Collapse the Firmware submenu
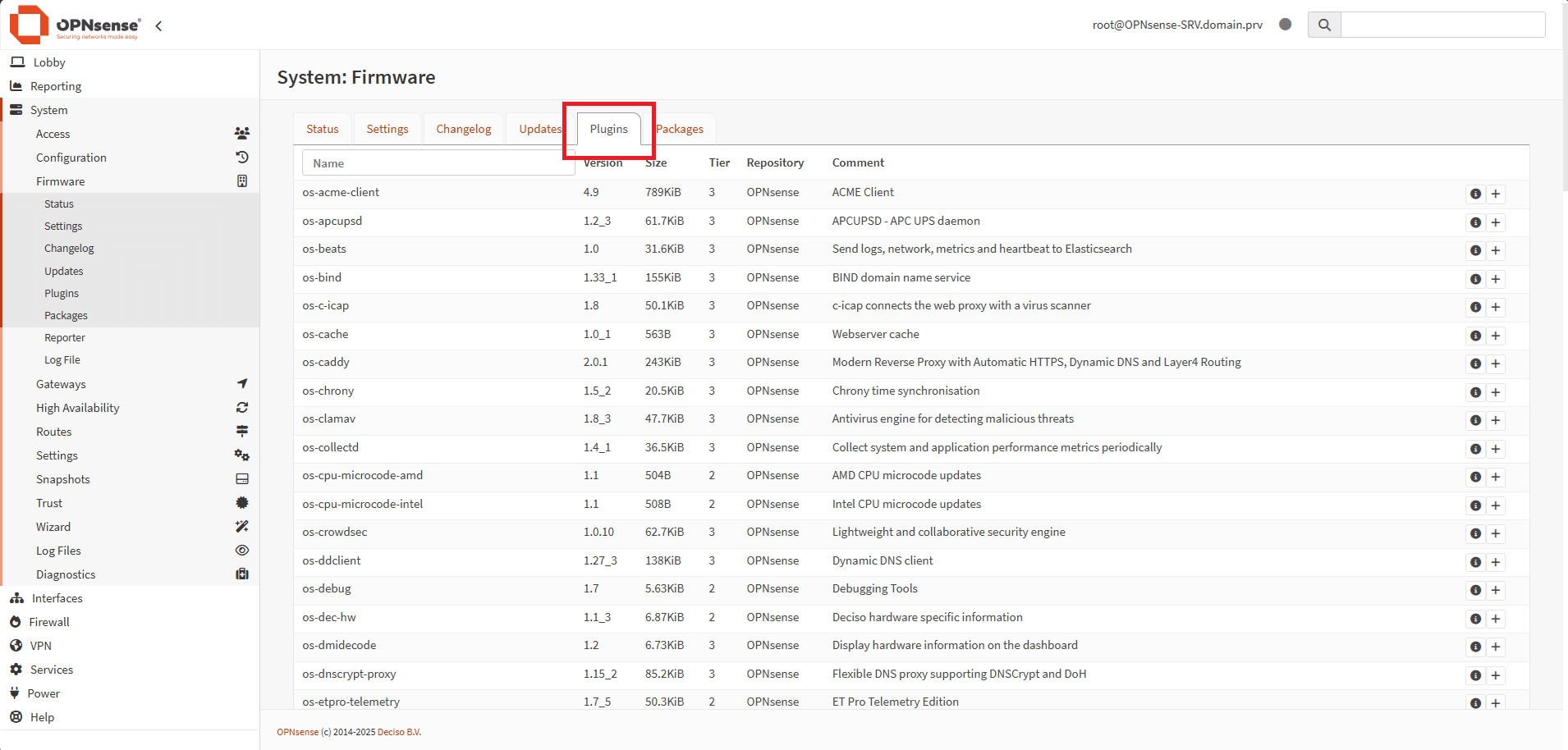Viewport: 1568px width, 750px height. tap(131, 181)
